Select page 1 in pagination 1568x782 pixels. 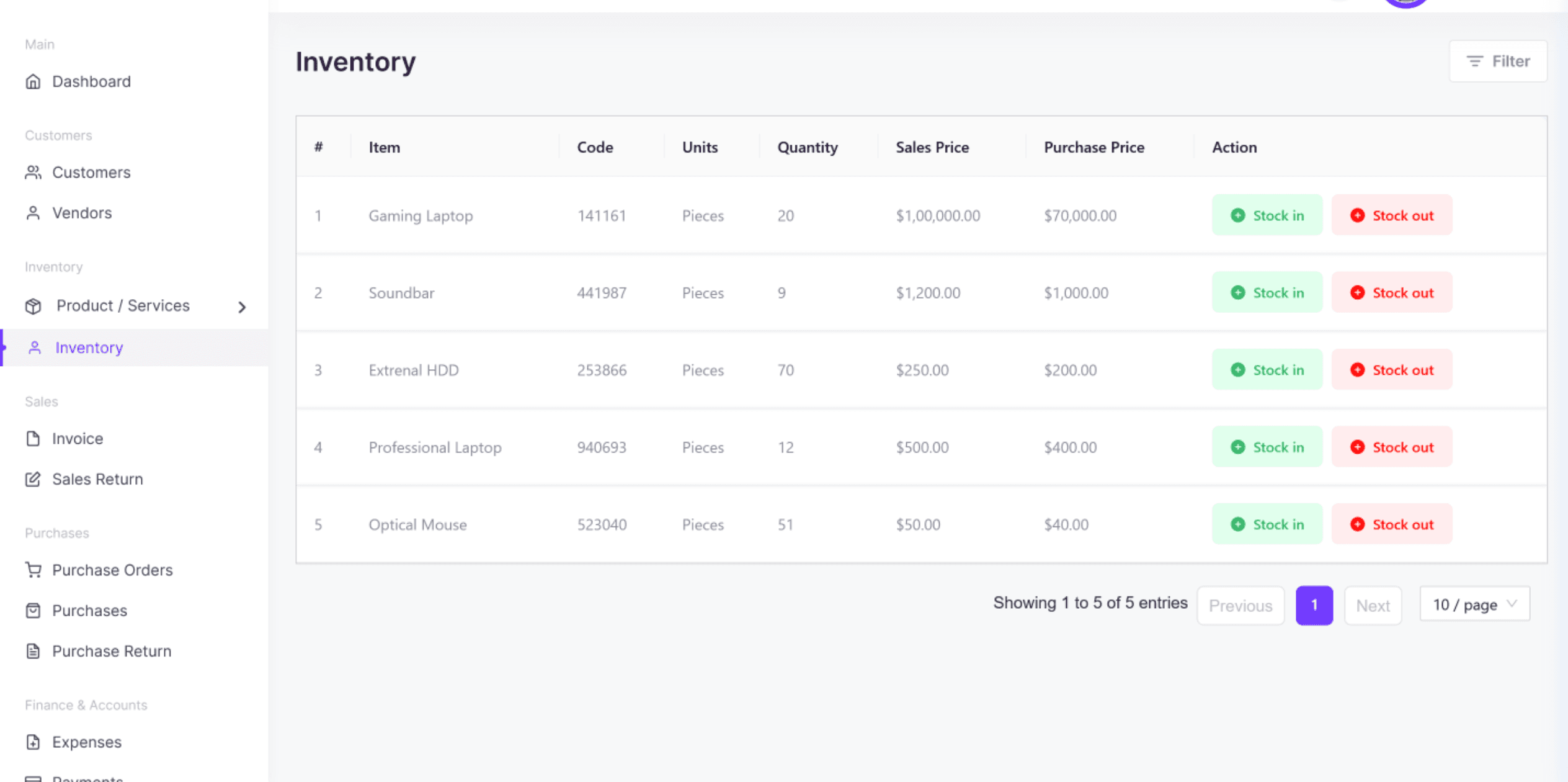point(1314,605)
